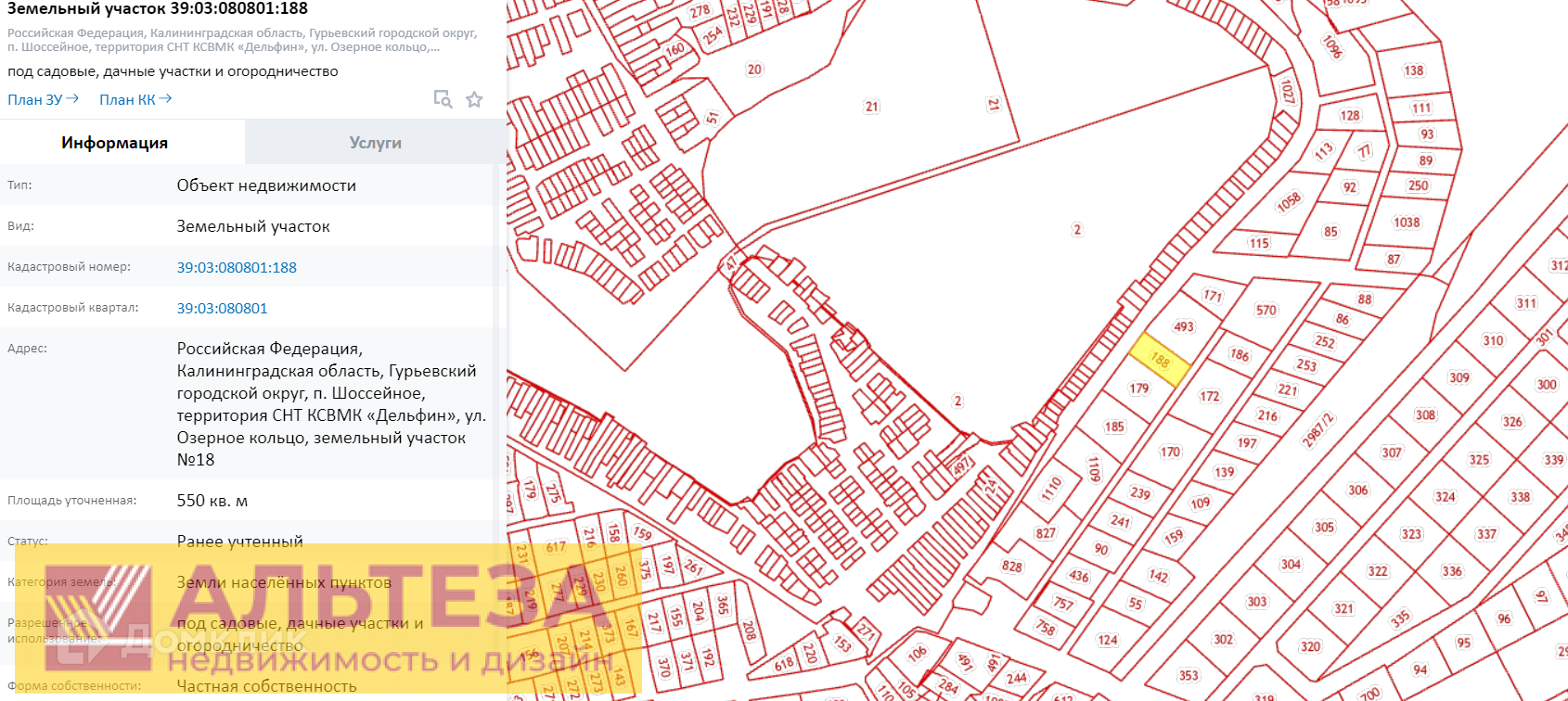Select parcel 320 on the map
This screenshot has height=701, width=1568.
pyautogui.click(x=1310, y=646)
